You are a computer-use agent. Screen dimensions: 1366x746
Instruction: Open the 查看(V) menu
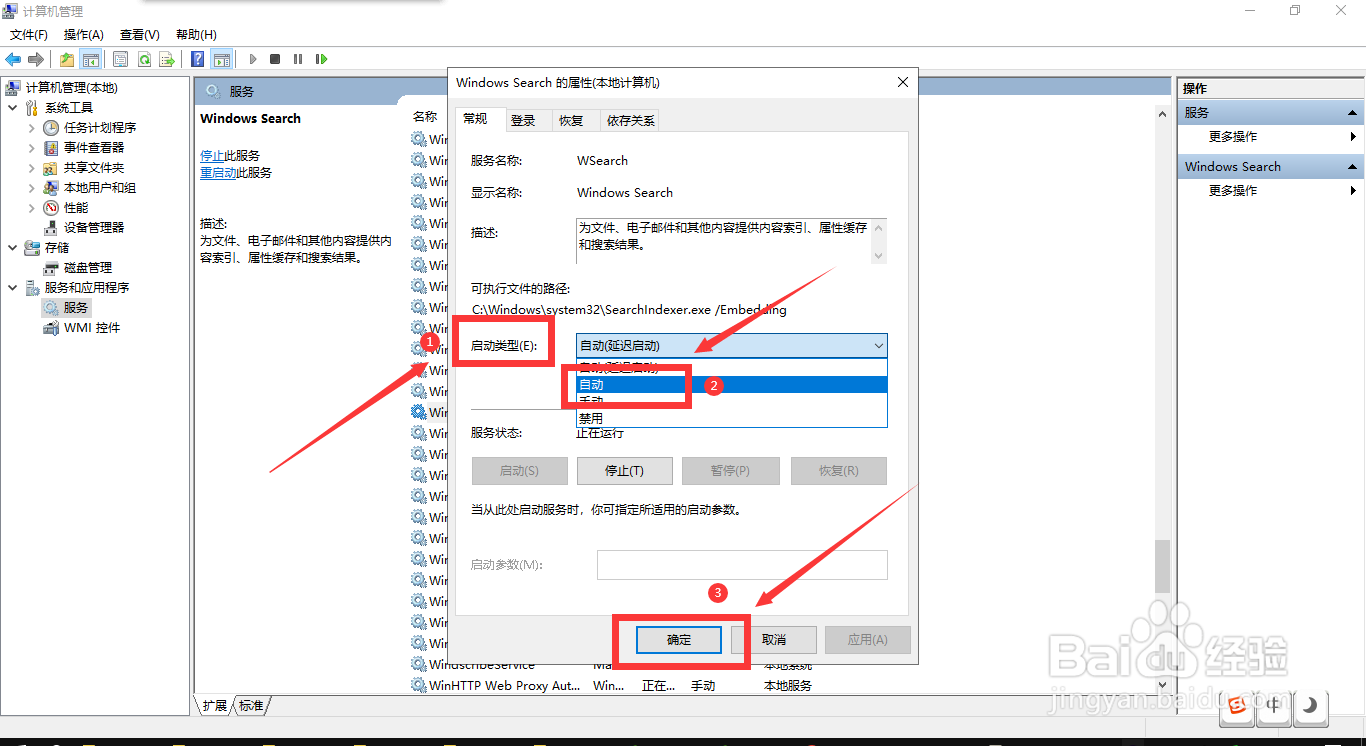pyautogui.click(x=140, y=35)
